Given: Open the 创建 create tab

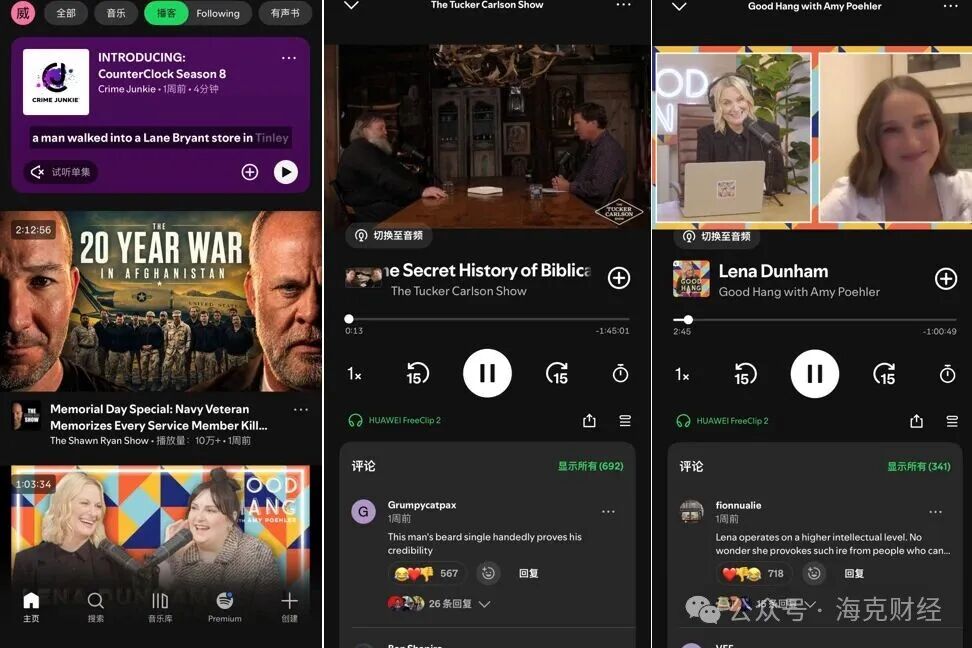Looking at the screenshot, I should pyautogui.click(x=289, y=607).
